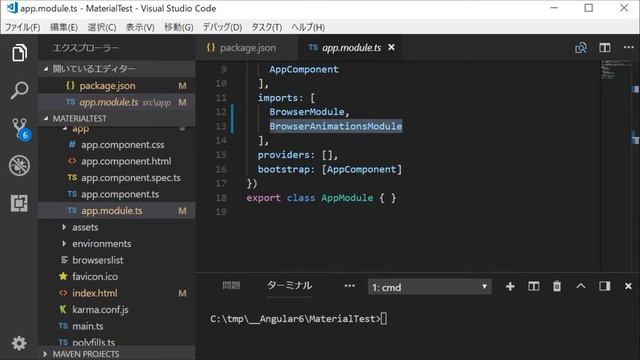
Task: Switch to the package.json editor tab
Action: pyautogui.click(x=247, y=48)
